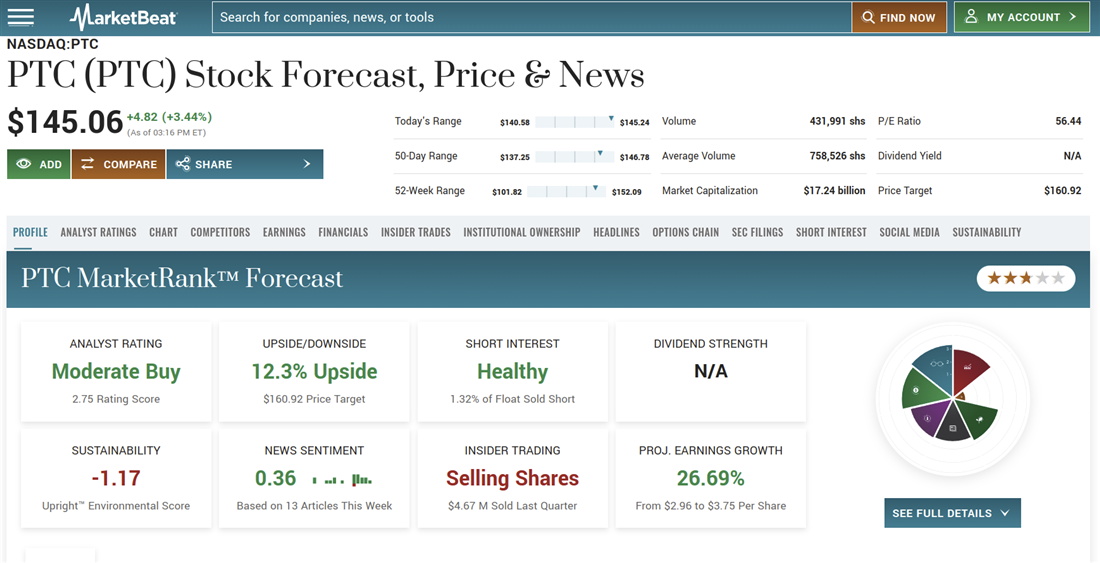
Task: Click Today's Range slider marker
Action: point(611,118)
